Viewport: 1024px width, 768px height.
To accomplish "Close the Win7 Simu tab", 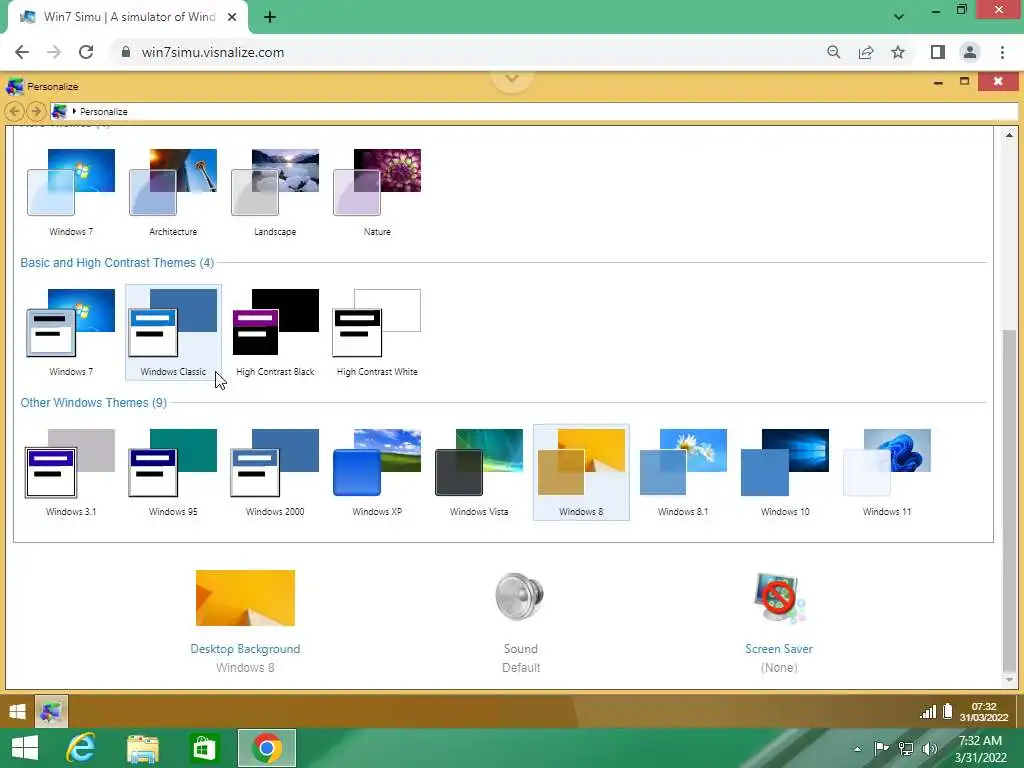I will [x=232, y=17].
